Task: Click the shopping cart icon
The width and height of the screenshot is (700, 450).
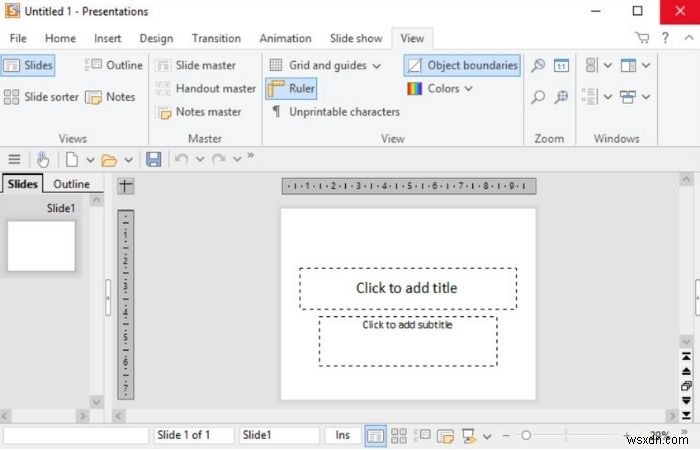Action: click(x=642, y=38)
